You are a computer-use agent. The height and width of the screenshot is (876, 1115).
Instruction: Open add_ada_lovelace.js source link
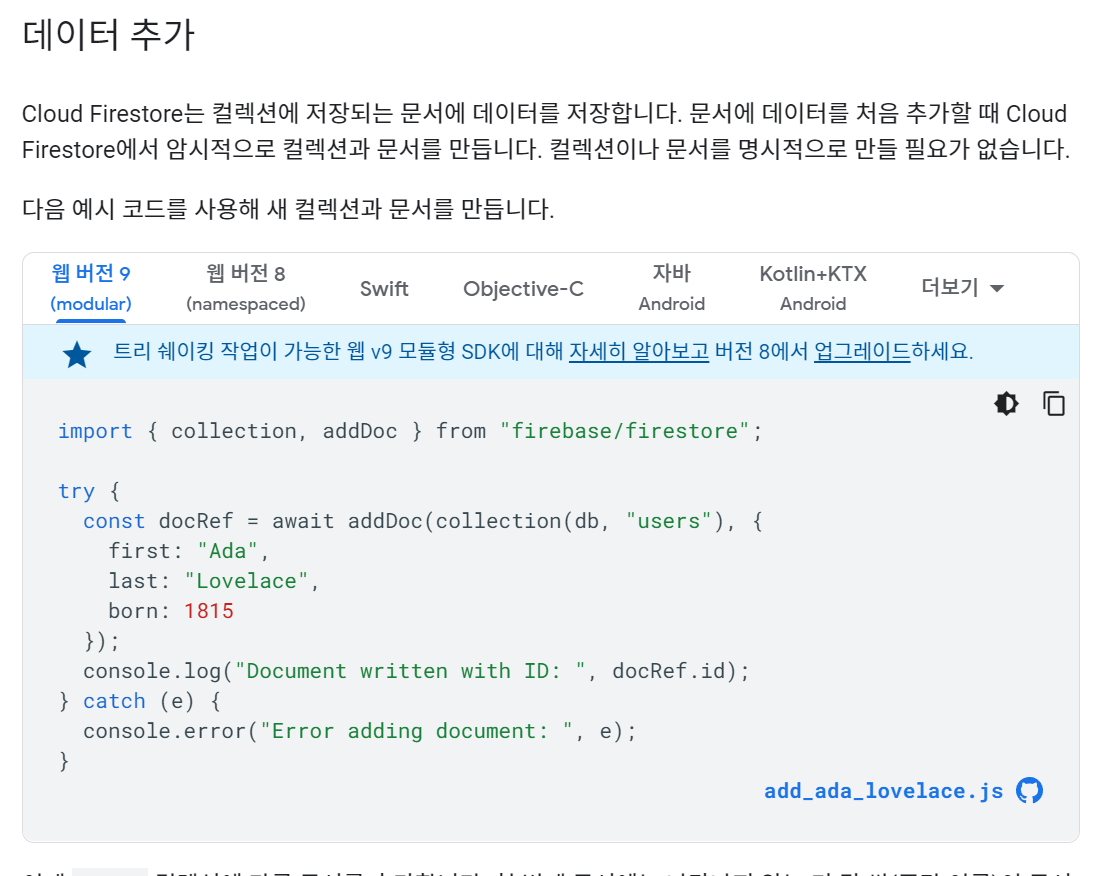[x=883, y=791]
